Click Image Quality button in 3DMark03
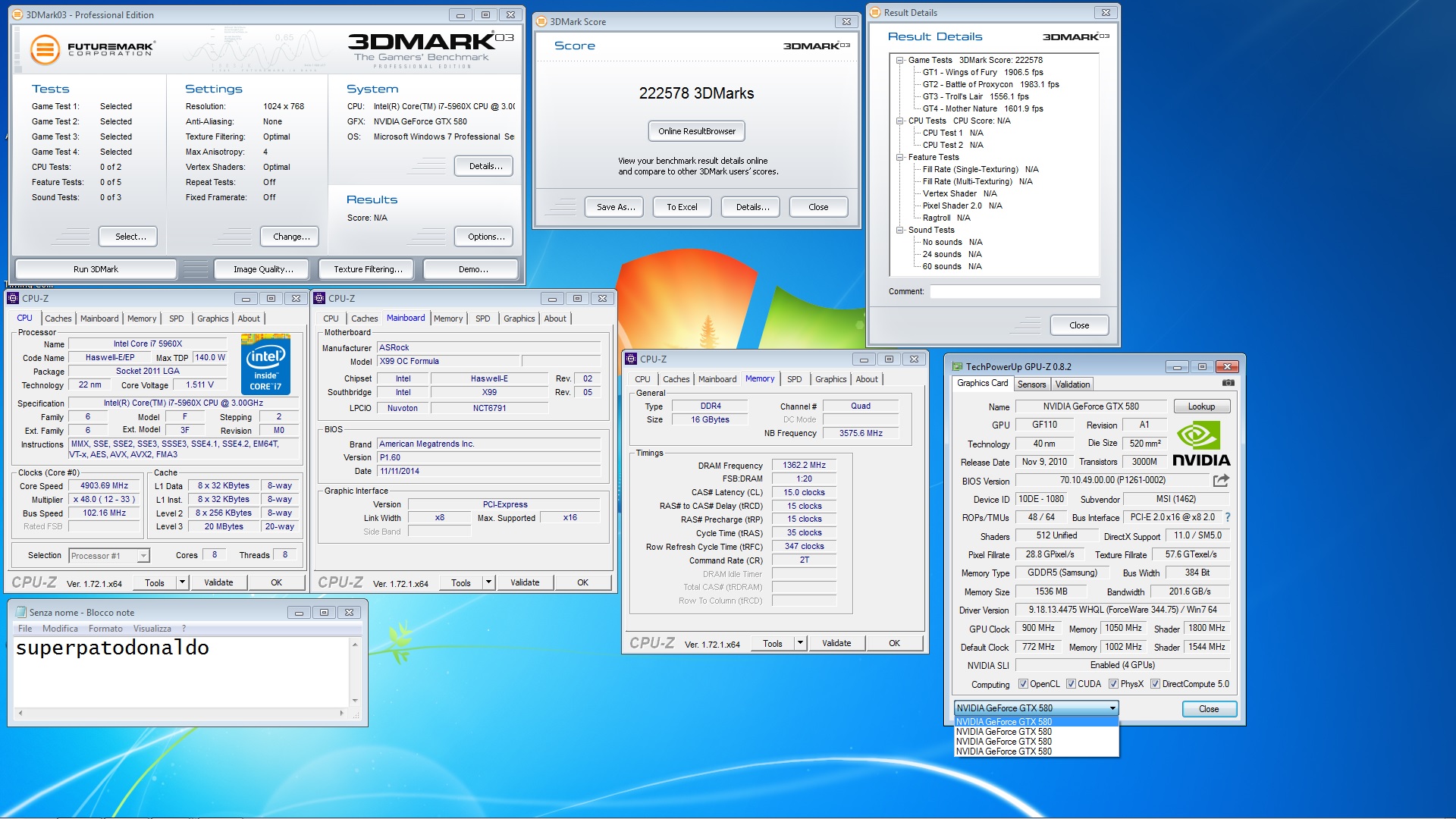This screenshot has height=819, width=1456. pyautogui.click(x=262, y=269)
